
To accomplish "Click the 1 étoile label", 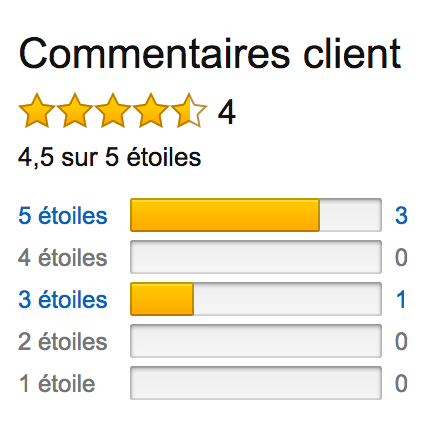I will 57,383.
